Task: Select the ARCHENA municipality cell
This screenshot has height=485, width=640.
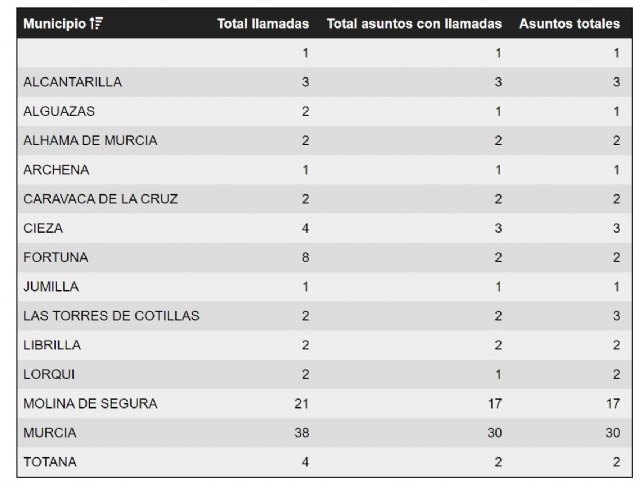Action: (56, 170)
